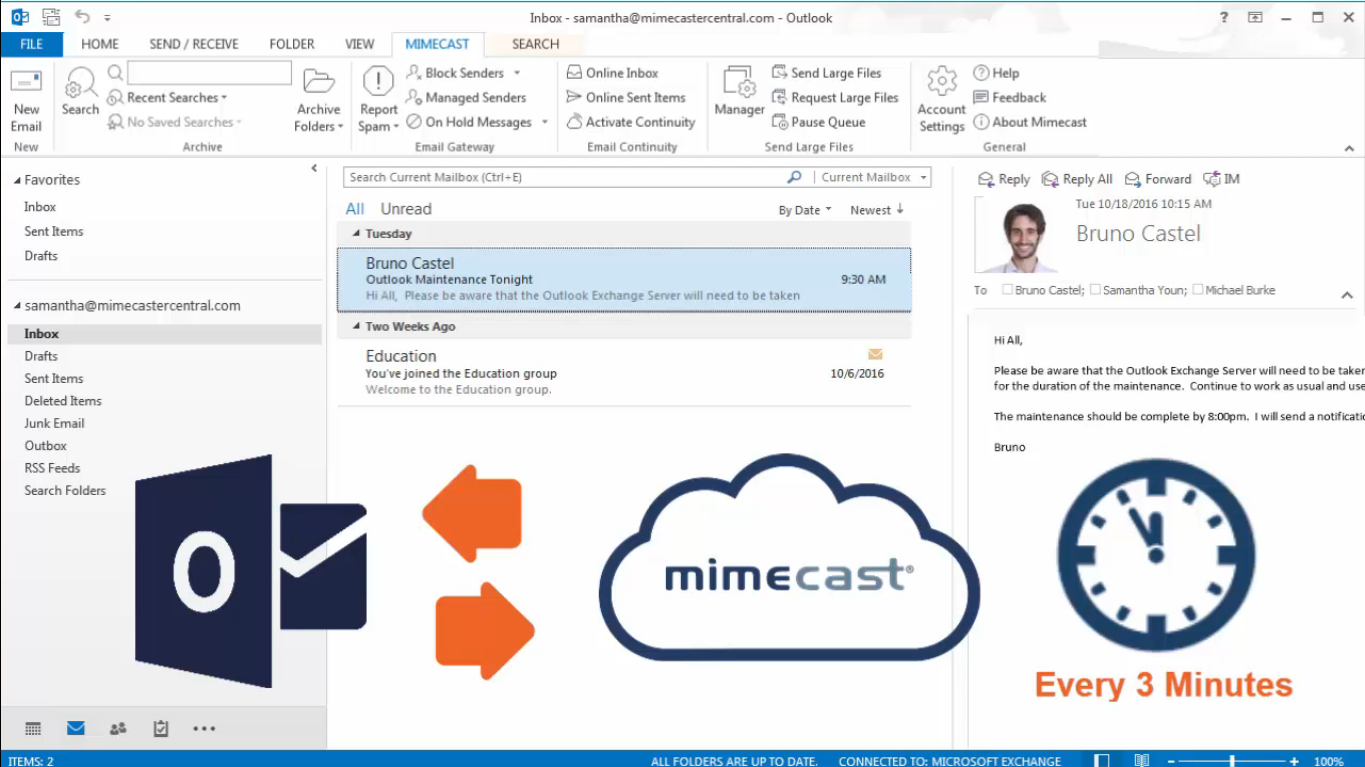Collapse the Tuesday message group
Viewport: 1365px width, 767px height.
(x=357, y=234)
